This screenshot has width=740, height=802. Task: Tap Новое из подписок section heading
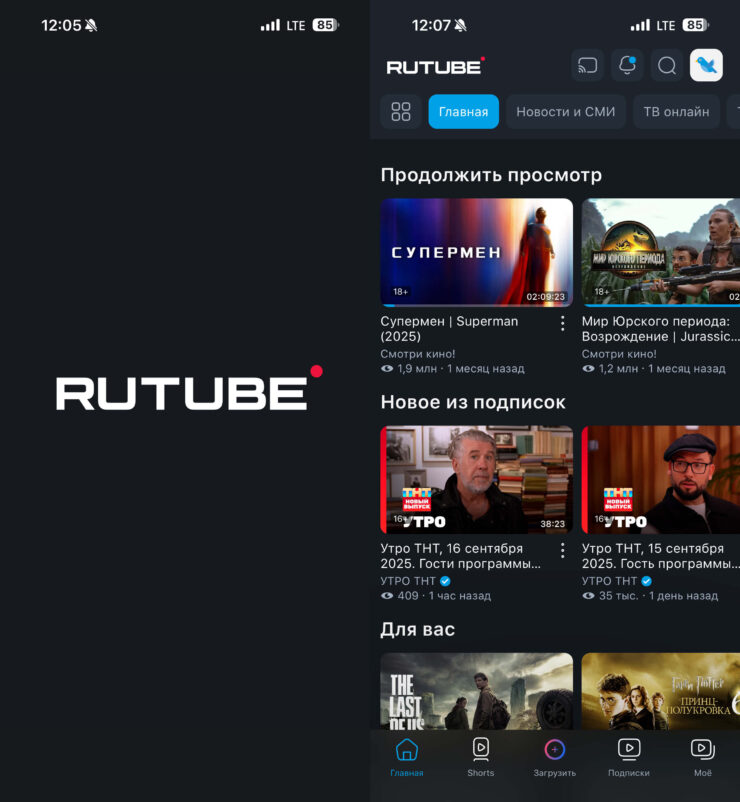click(x=473, y=403)
